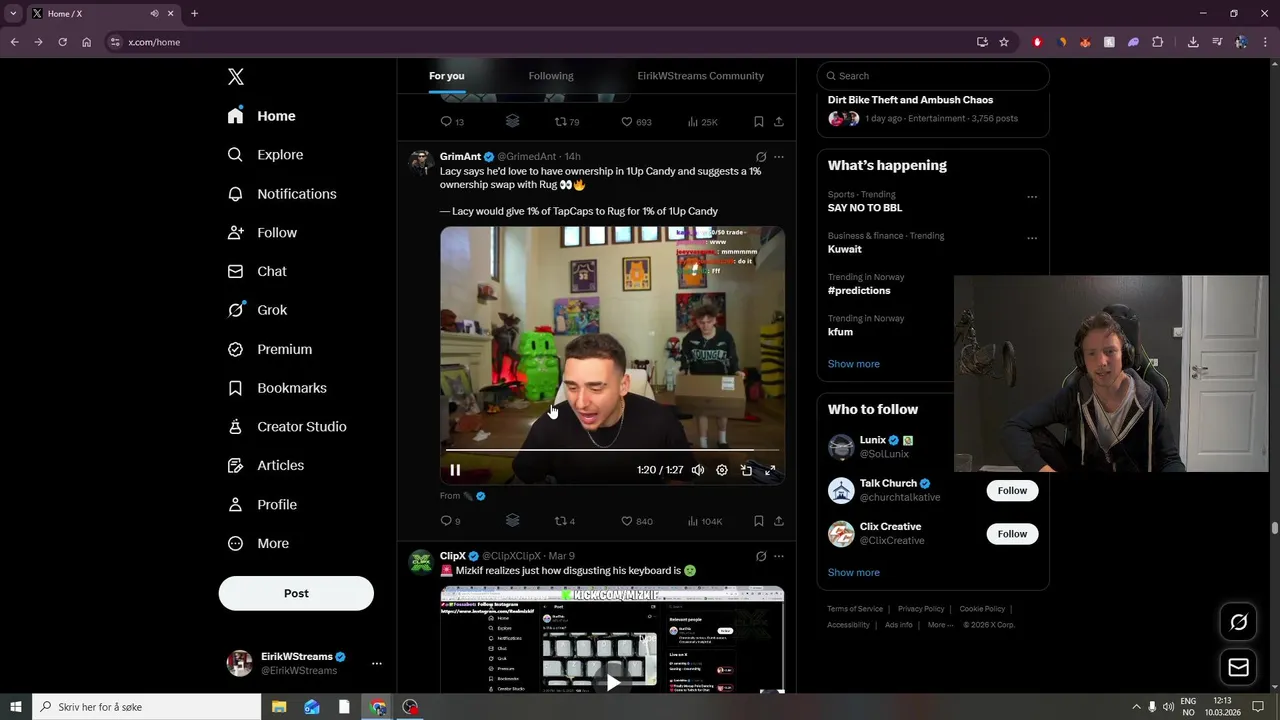The height and width of the screenshot is (720, 1280).
Task: Click the Post button
Action: click(x=296, y=593)
